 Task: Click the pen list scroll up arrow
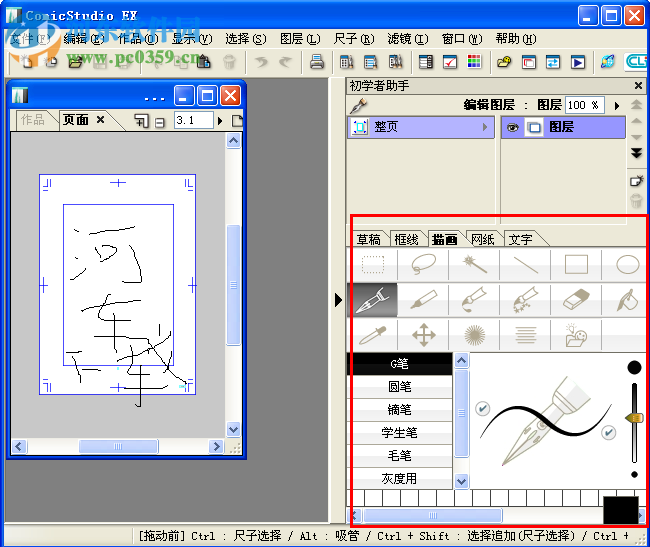coord(461,361)
